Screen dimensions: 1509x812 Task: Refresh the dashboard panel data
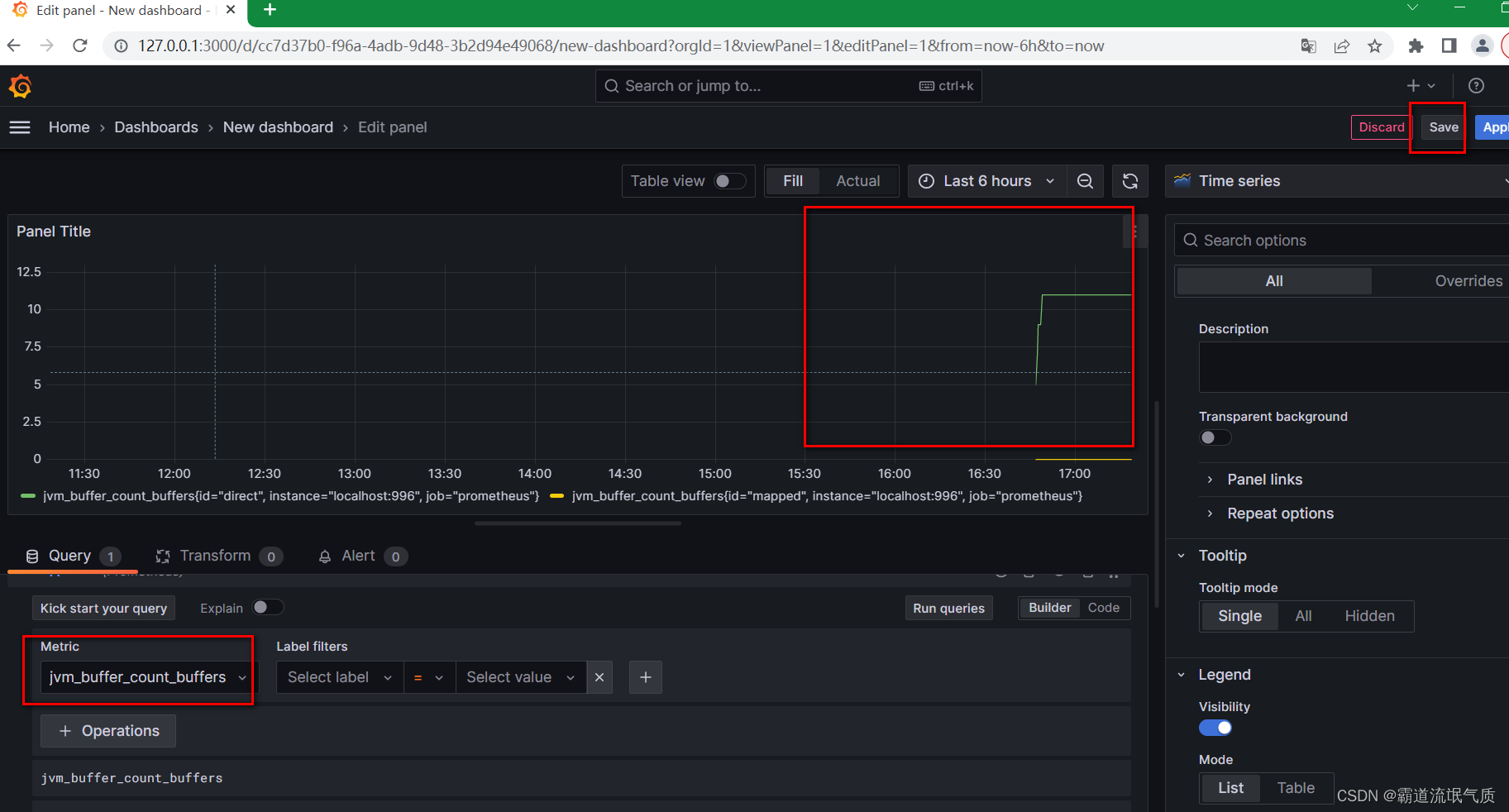tap(1130, 181)
